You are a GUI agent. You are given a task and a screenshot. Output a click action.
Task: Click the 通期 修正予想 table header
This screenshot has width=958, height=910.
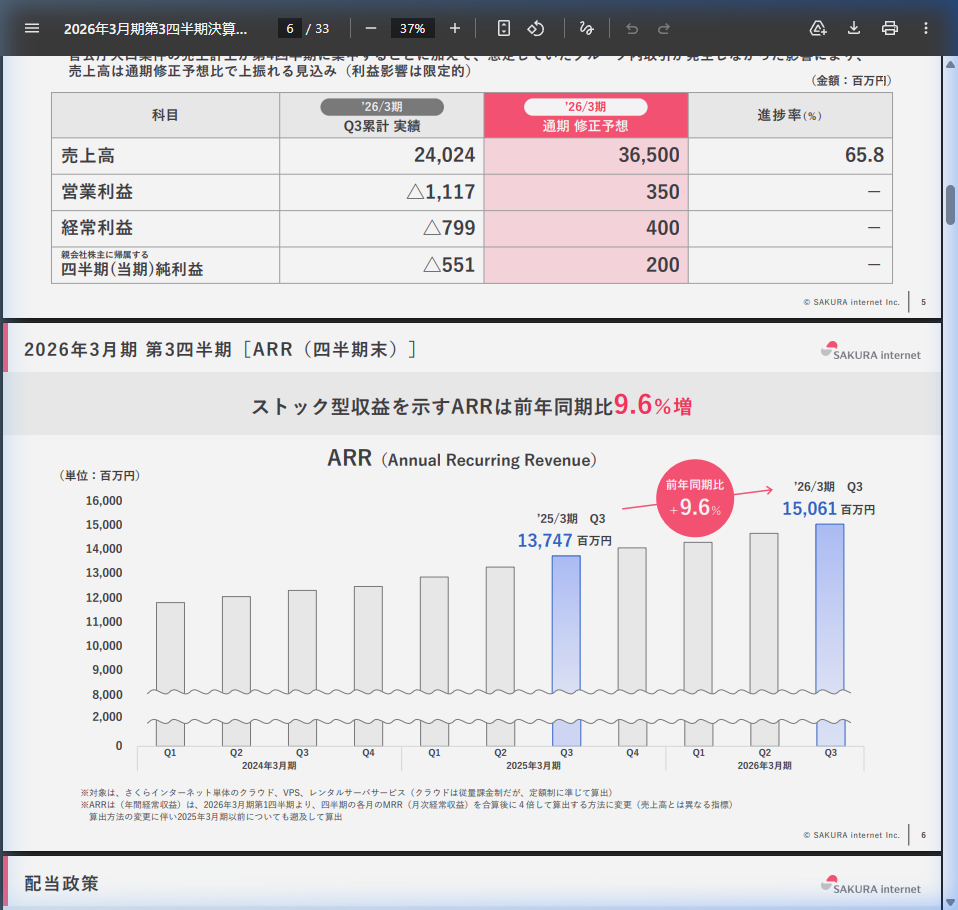[x=586, y=116]
